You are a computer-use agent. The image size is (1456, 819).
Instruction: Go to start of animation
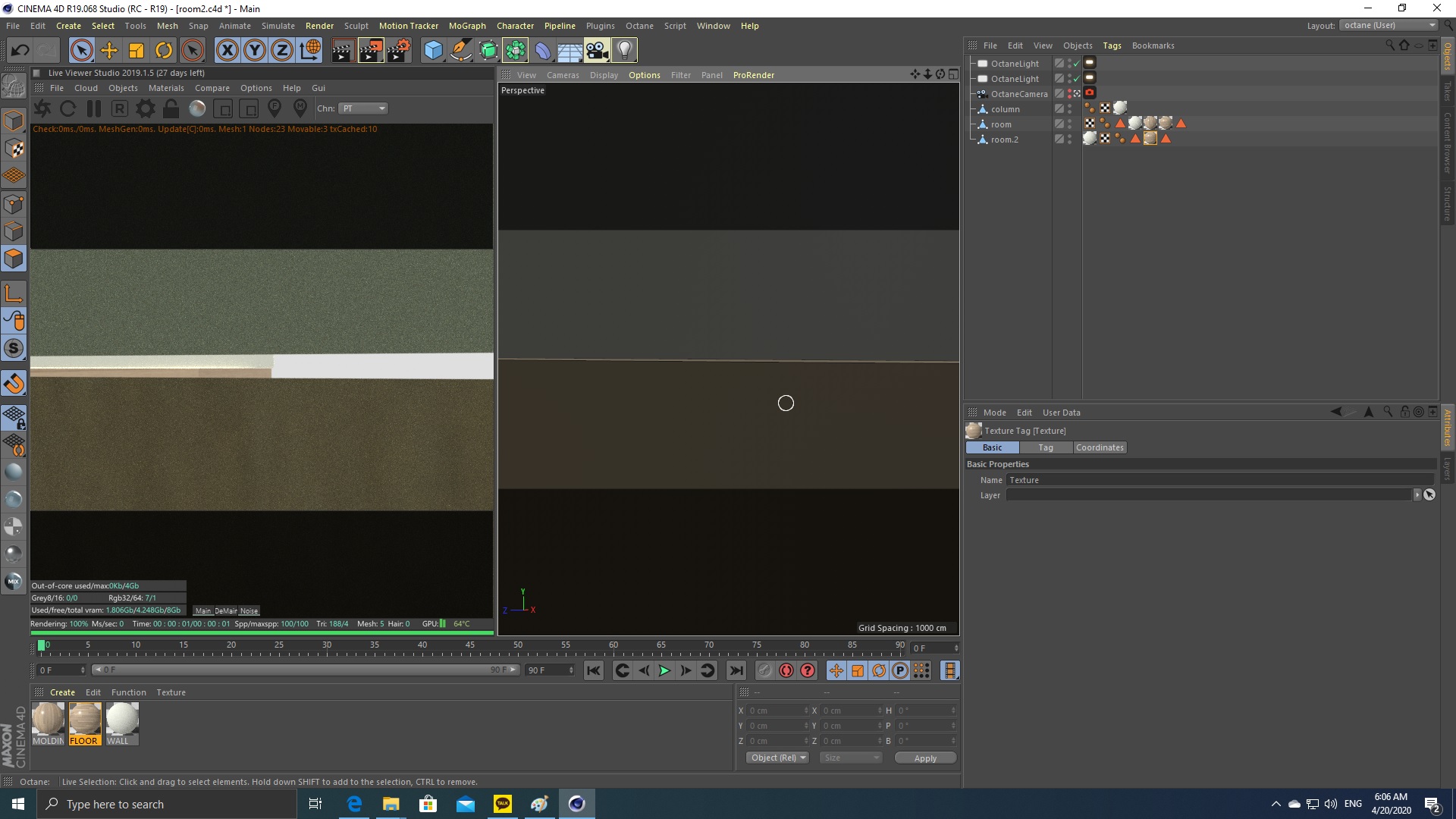[594, 670]
